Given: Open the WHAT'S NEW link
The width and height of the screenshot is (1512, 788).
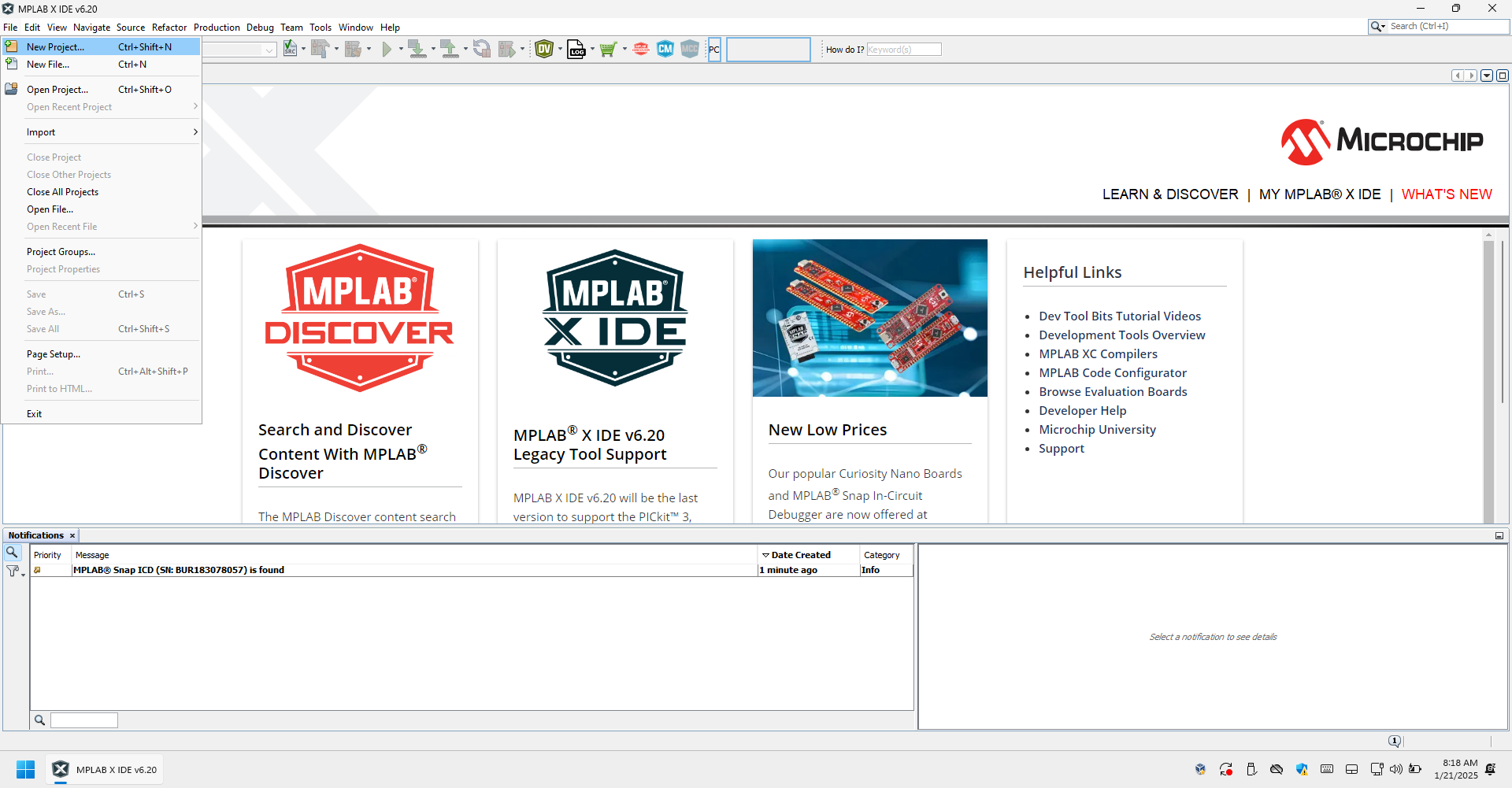Looking at the screenshot, I should [x=1447, y=194].
